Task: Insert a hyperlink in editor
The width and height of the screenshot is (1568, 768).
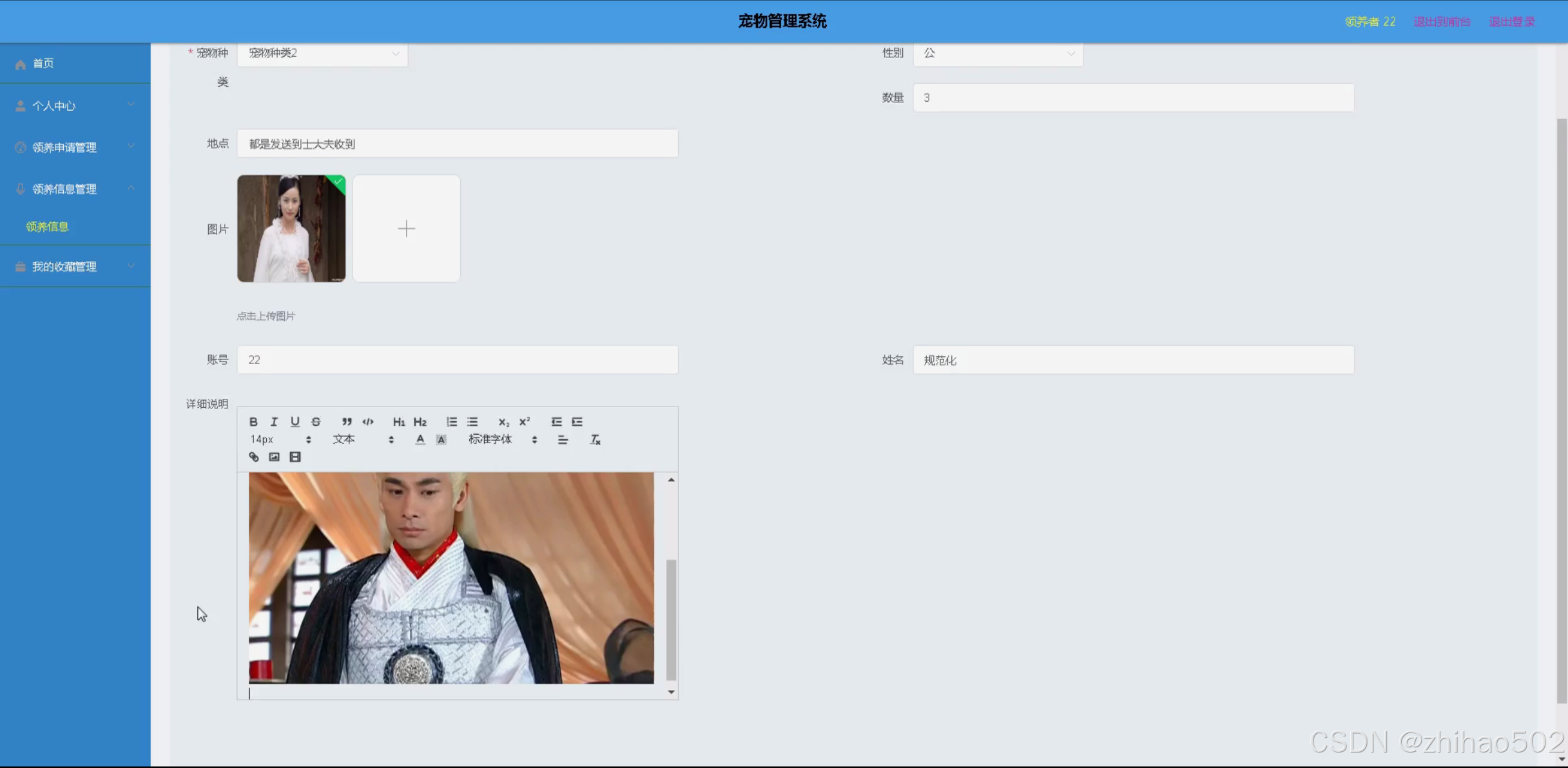Action: 254,457
